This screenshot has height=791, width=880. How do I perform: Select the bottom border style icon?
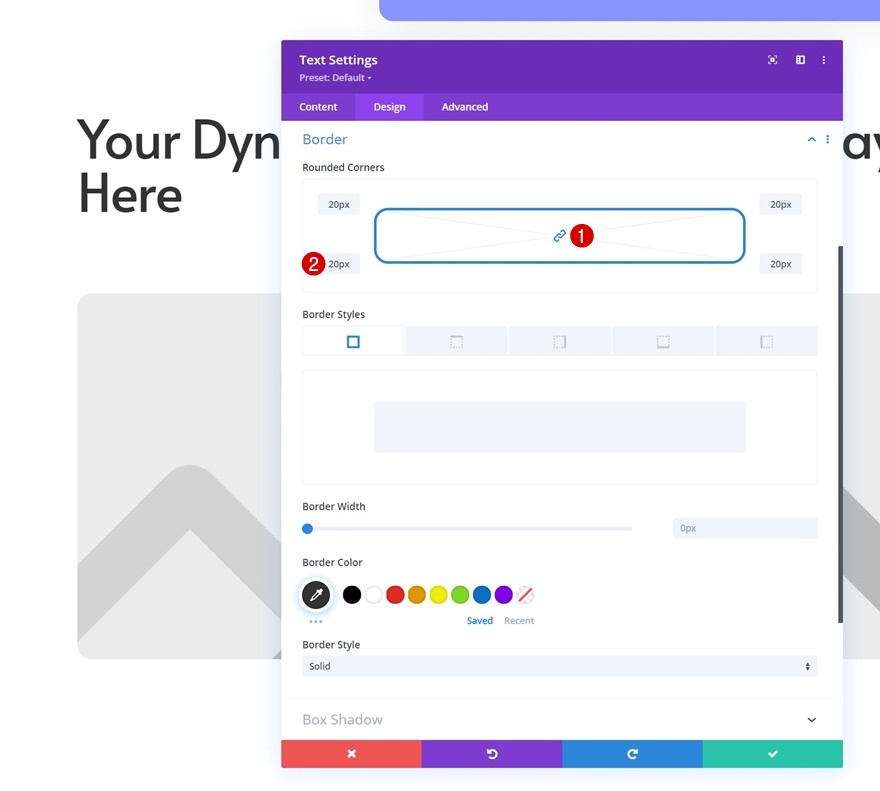663,341
